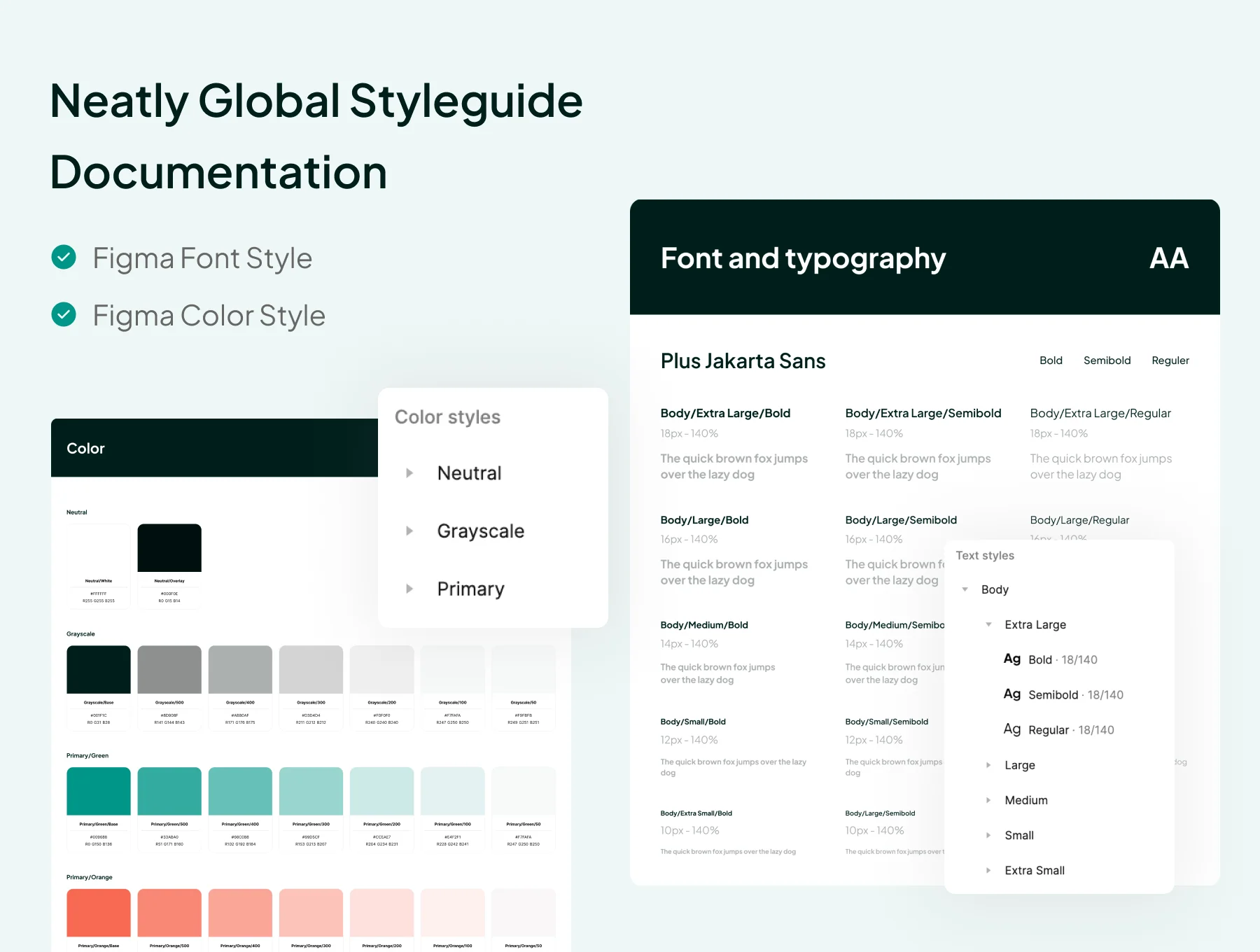Pick the Neutral/Overlay dark swatch
This screenshot has width=1260, height=952.
pyautogui.click(x=169, y=548)
